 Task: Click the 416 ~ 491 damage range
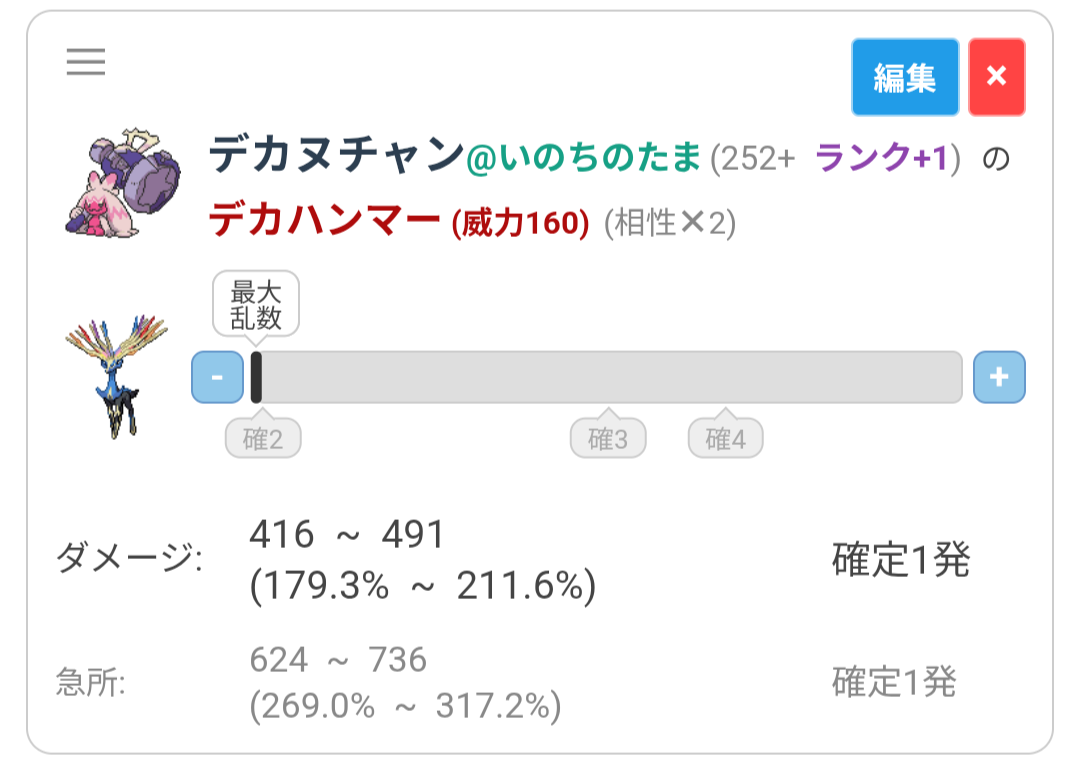pyautogui.click(x=346, y=536)
